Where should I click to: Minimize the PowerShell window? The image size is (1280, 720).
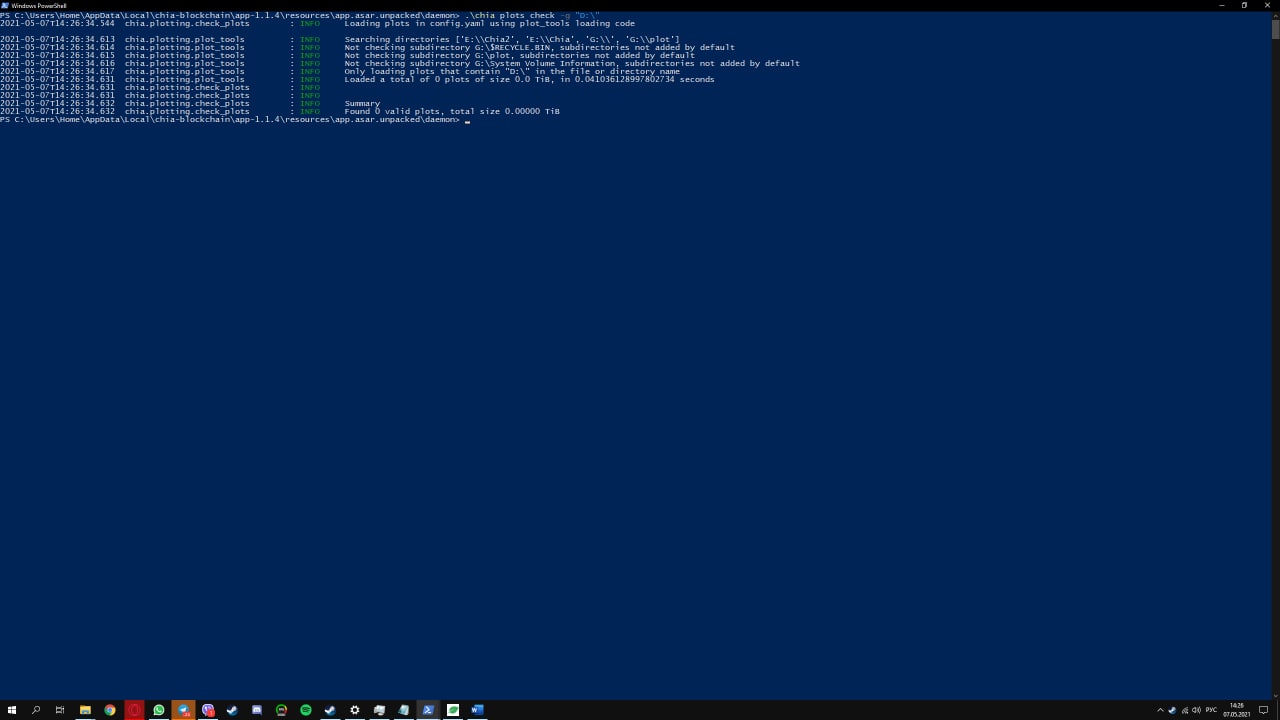1222,5
